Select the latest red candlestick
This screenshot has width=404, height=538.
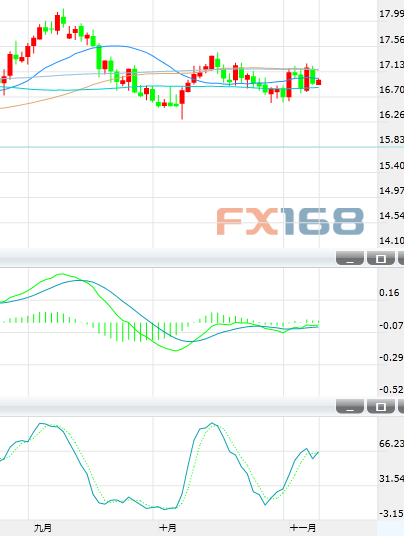(319, 82)
